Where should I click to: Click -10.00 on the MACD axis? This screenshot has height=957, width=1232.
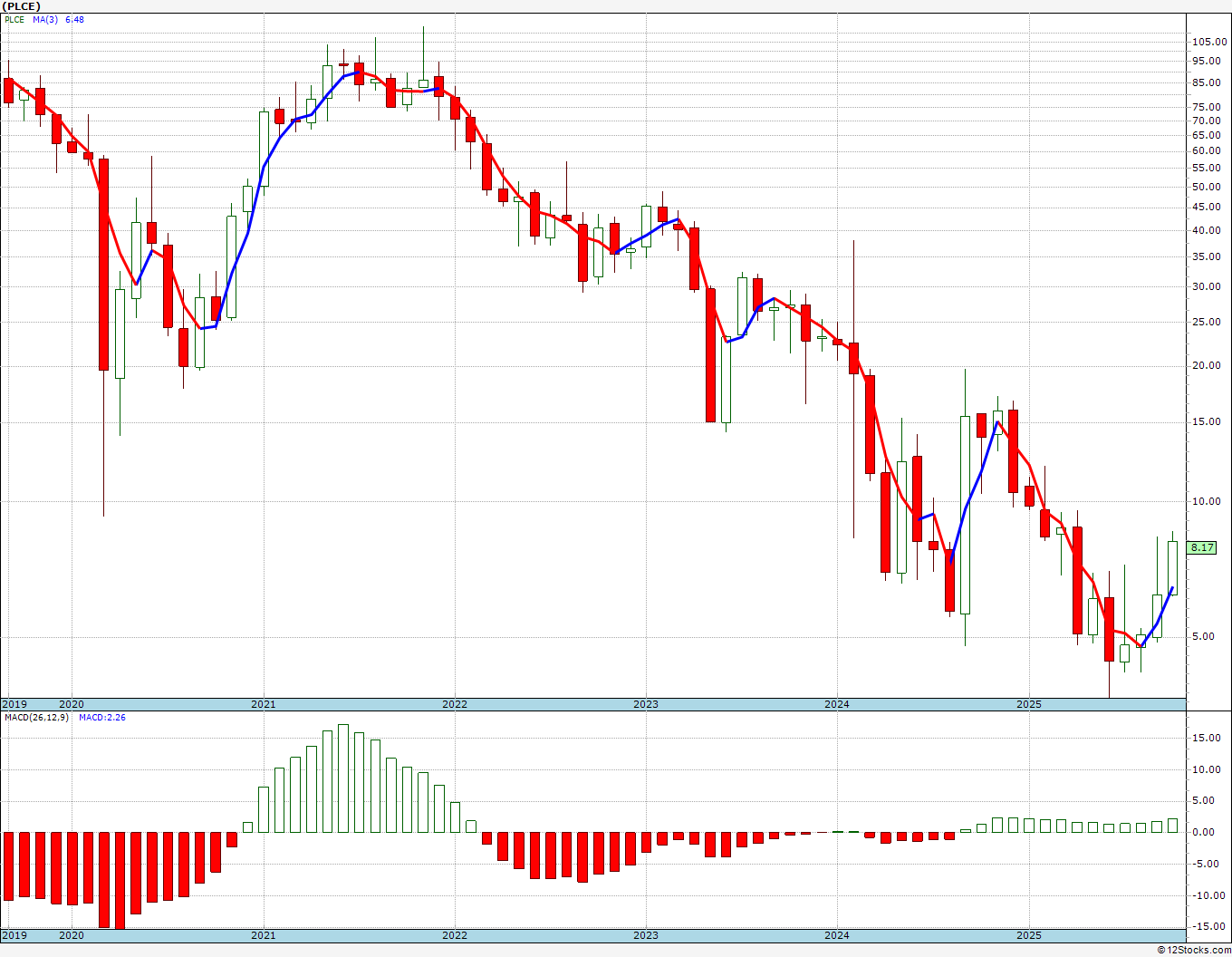click(1210, 895)
